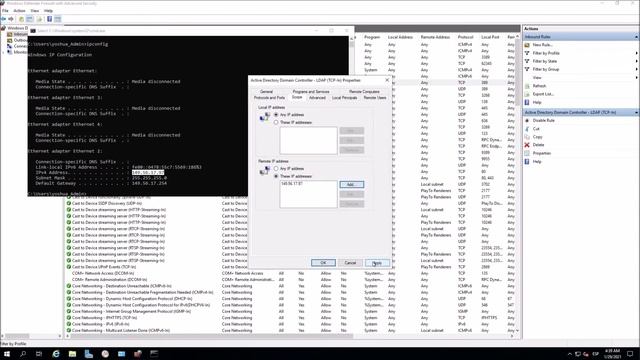Screen dimensions: 640x360
Task: Open the View menu
Action: tap(35, 11)
